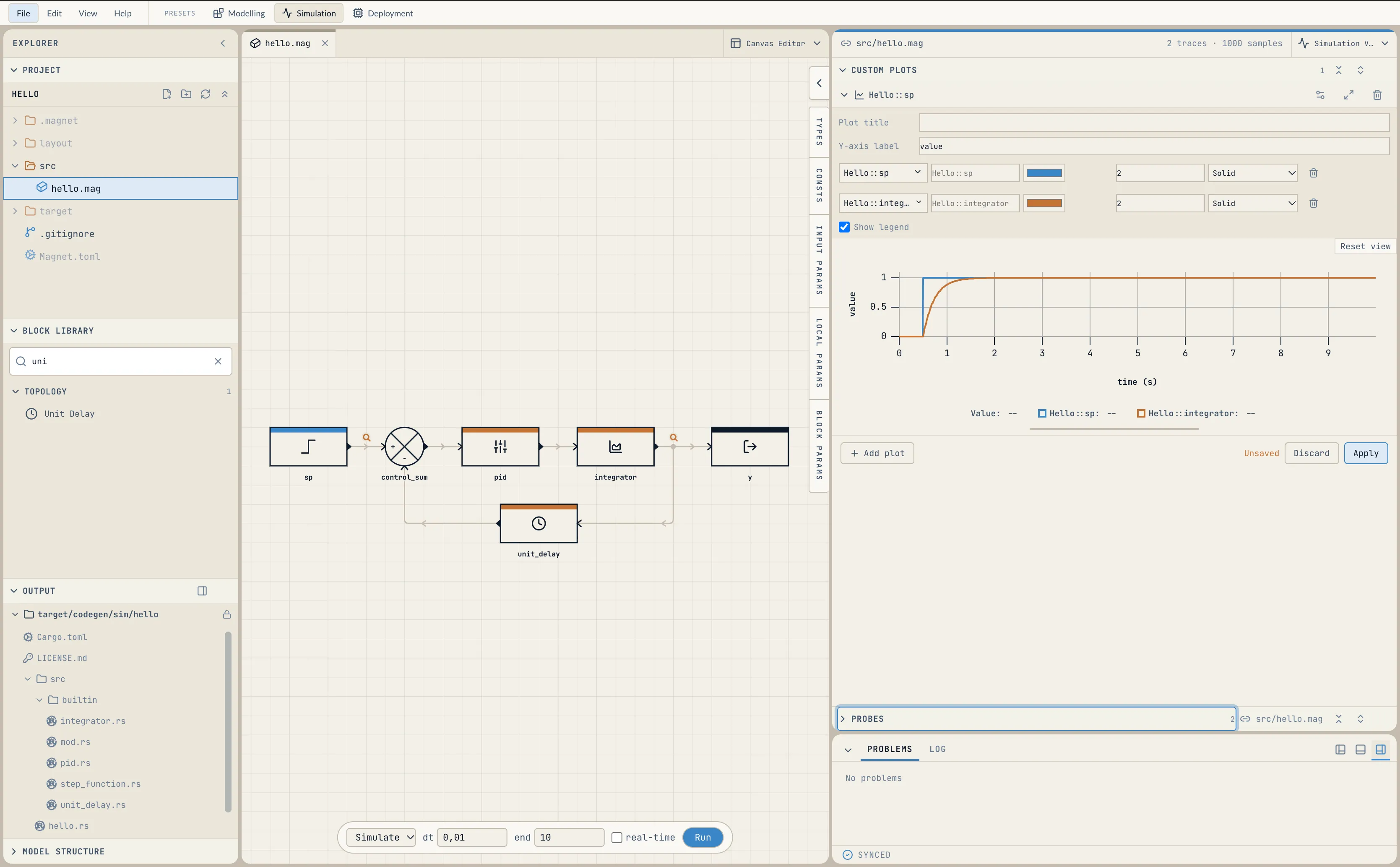Toggle the output panel split view icon
1400x867 pixels.
click(202, 591)
